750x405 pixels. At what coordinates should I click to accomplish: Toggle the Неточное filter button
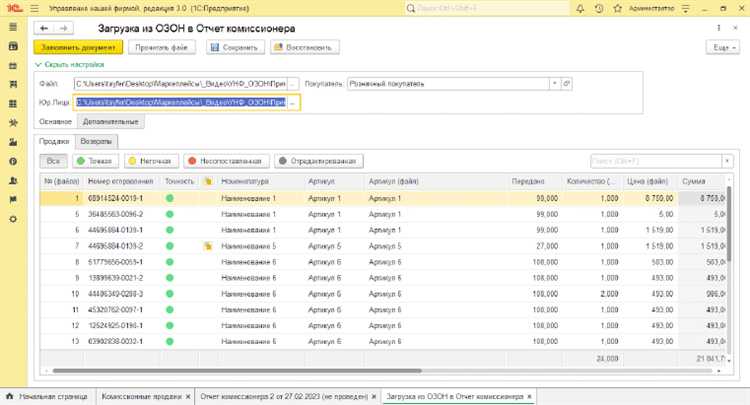(x=152, y=160)
